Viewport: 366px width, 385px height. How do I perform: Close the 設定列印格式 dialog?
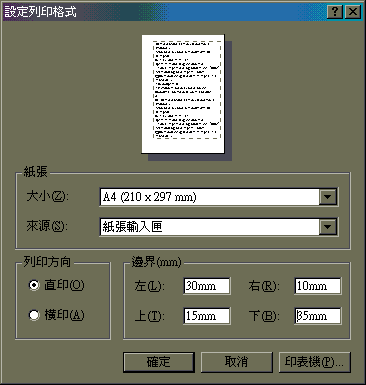[353, 12]
